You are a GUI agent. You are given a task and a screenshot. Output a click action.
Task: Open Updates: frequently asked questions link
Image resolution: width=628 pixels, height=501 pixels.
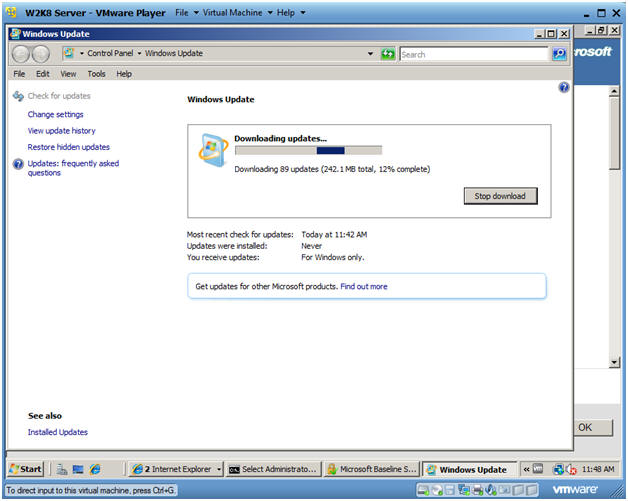pyautogui.click(x=73, y=168)
